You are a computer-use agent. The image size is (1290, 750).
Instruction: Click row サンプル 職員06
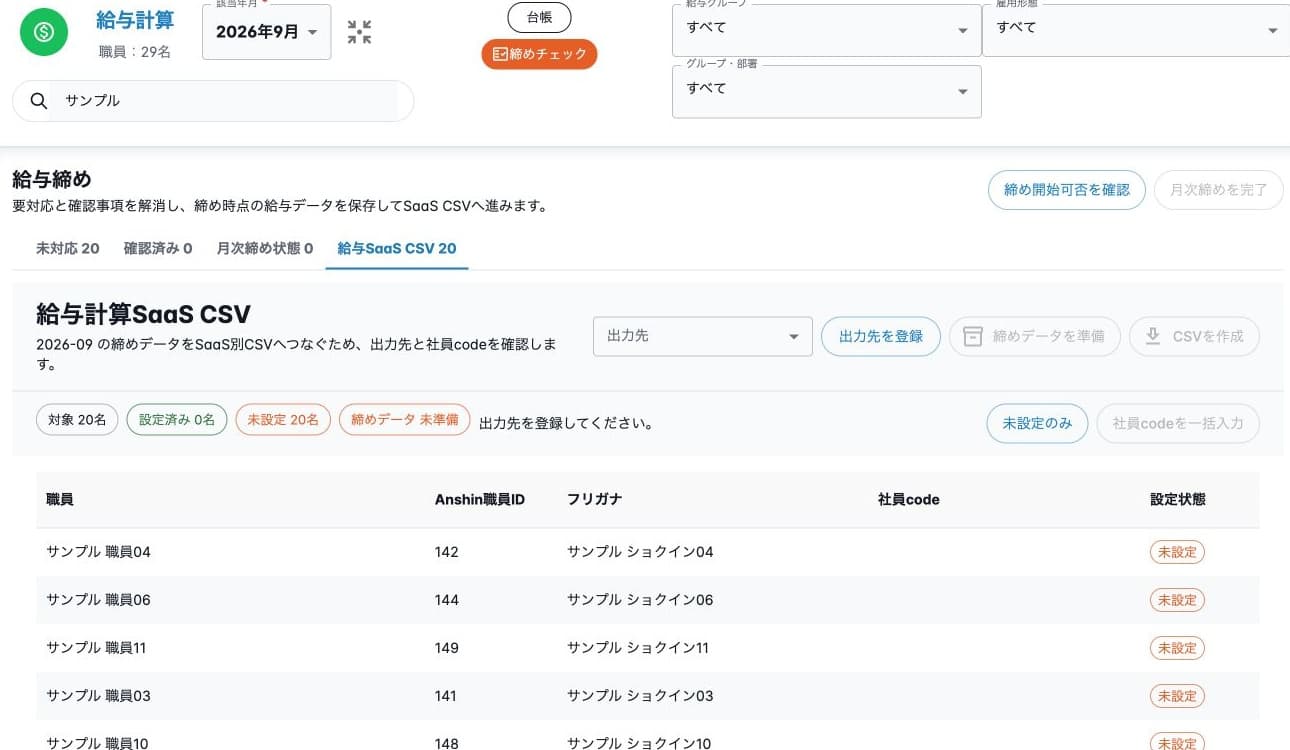[x=648, y=600]
